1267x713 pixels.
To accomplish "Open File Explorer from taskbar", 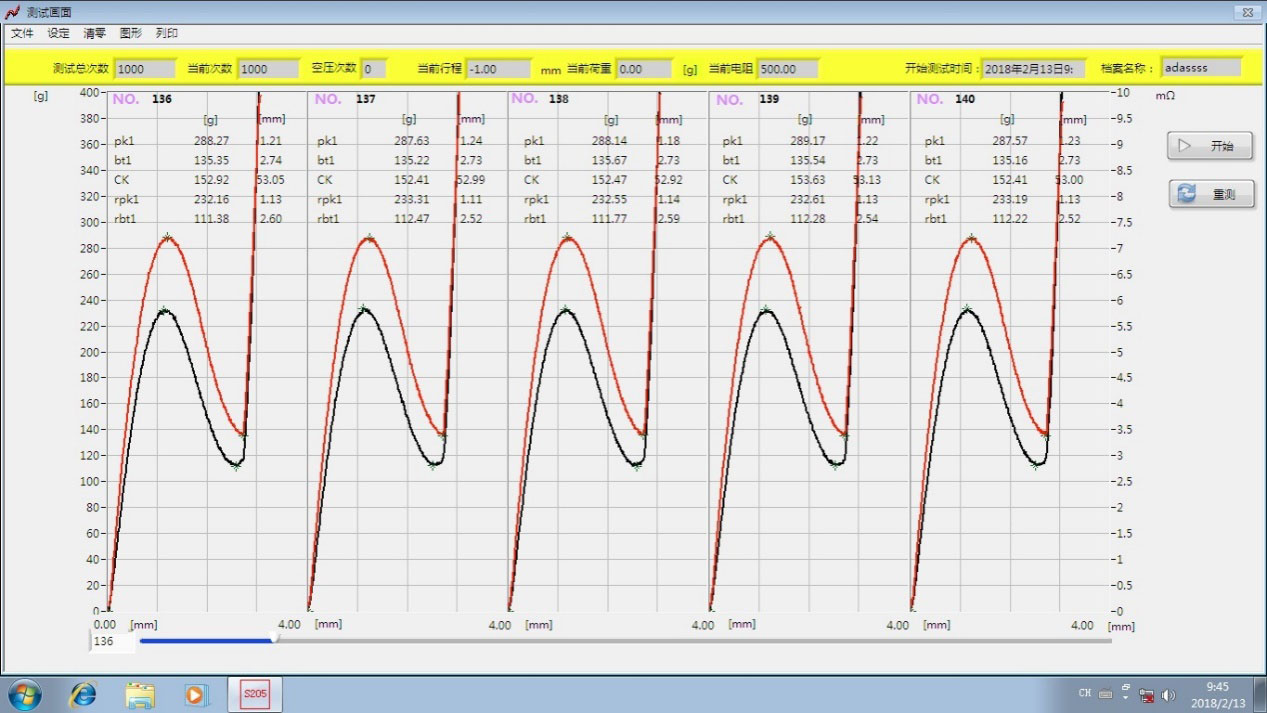I will tap(140, 694).
